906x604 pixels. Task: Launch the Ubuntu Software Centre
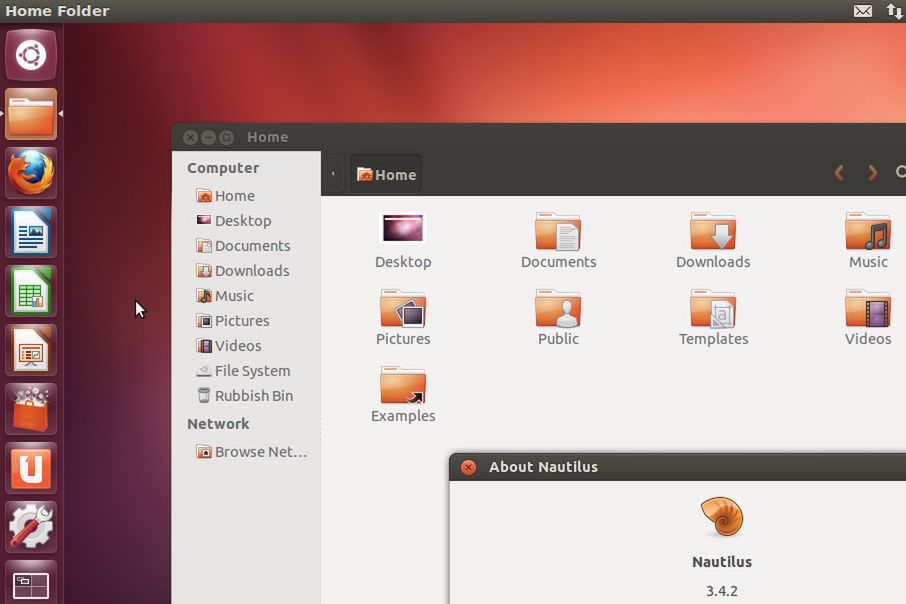[x=31, y=409]
